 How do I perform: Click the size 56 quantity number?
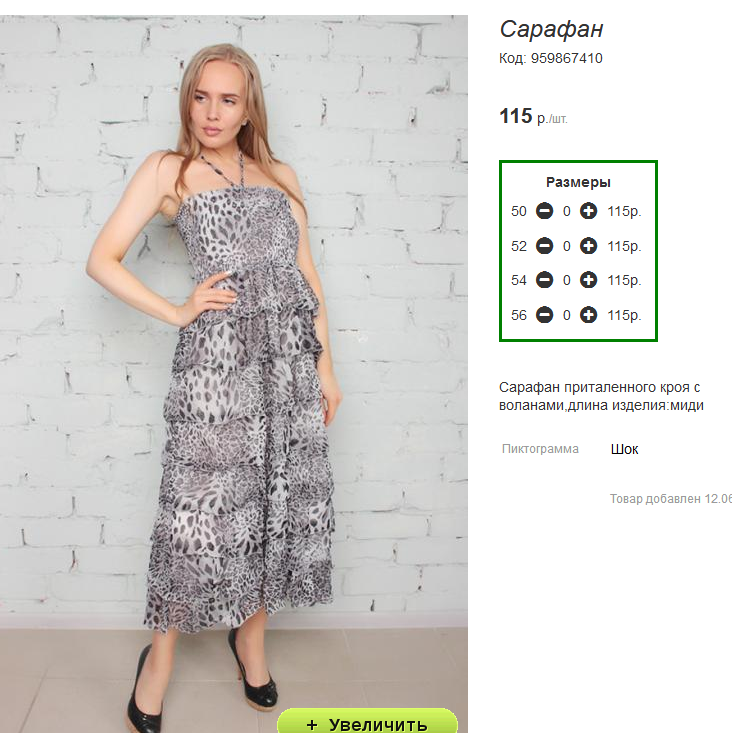tap(566, 315)
